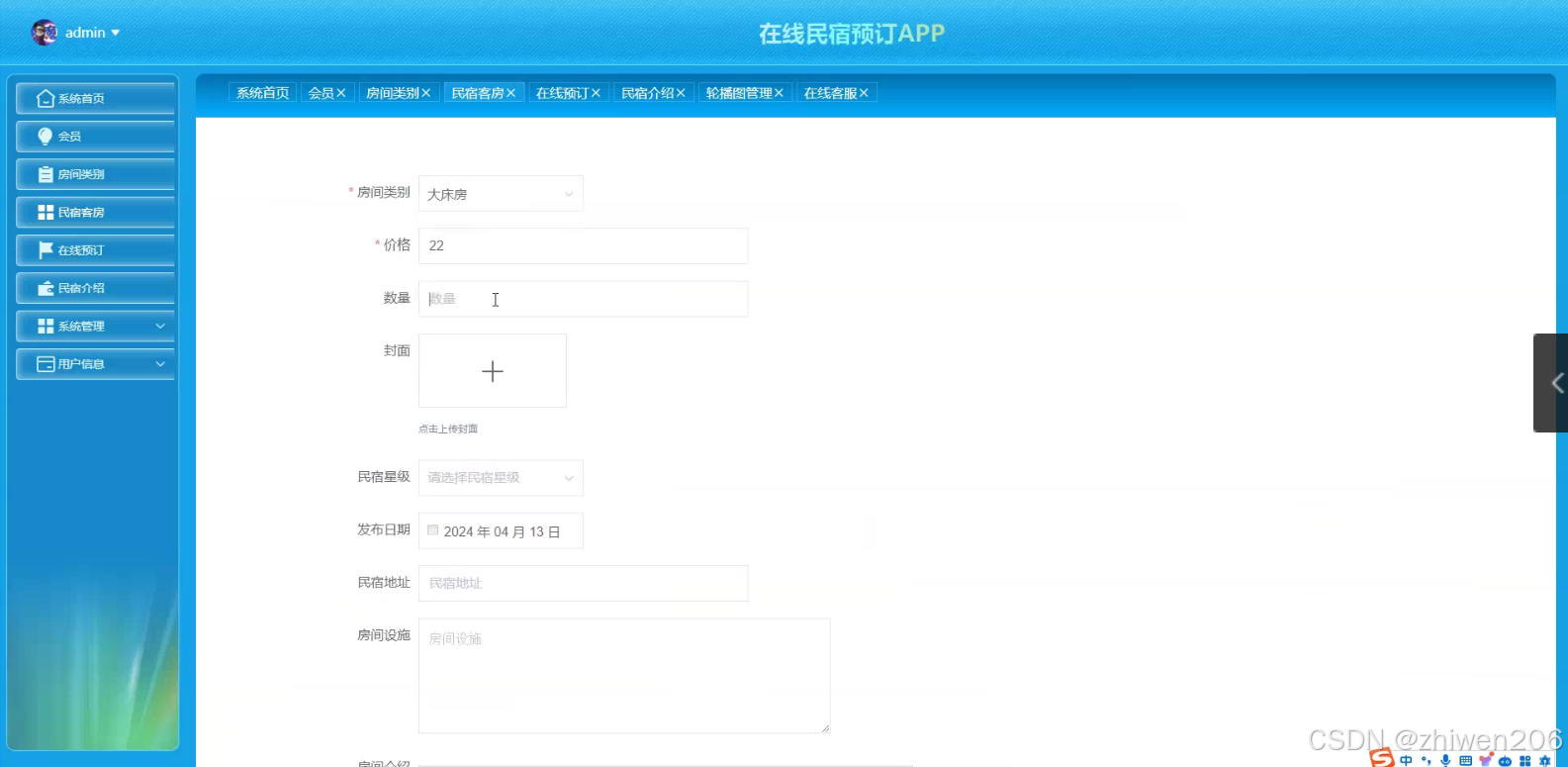The height and width of the screenshot is (767, 1568).
Task: Open 会员 in the sidebar
Action: [95, 136]
